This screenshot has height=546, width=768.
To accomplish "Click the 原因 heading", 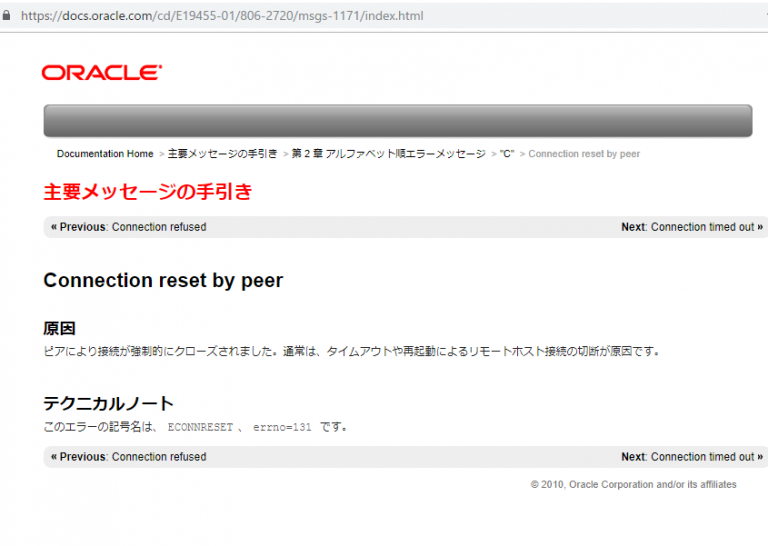I will (59, 328).
